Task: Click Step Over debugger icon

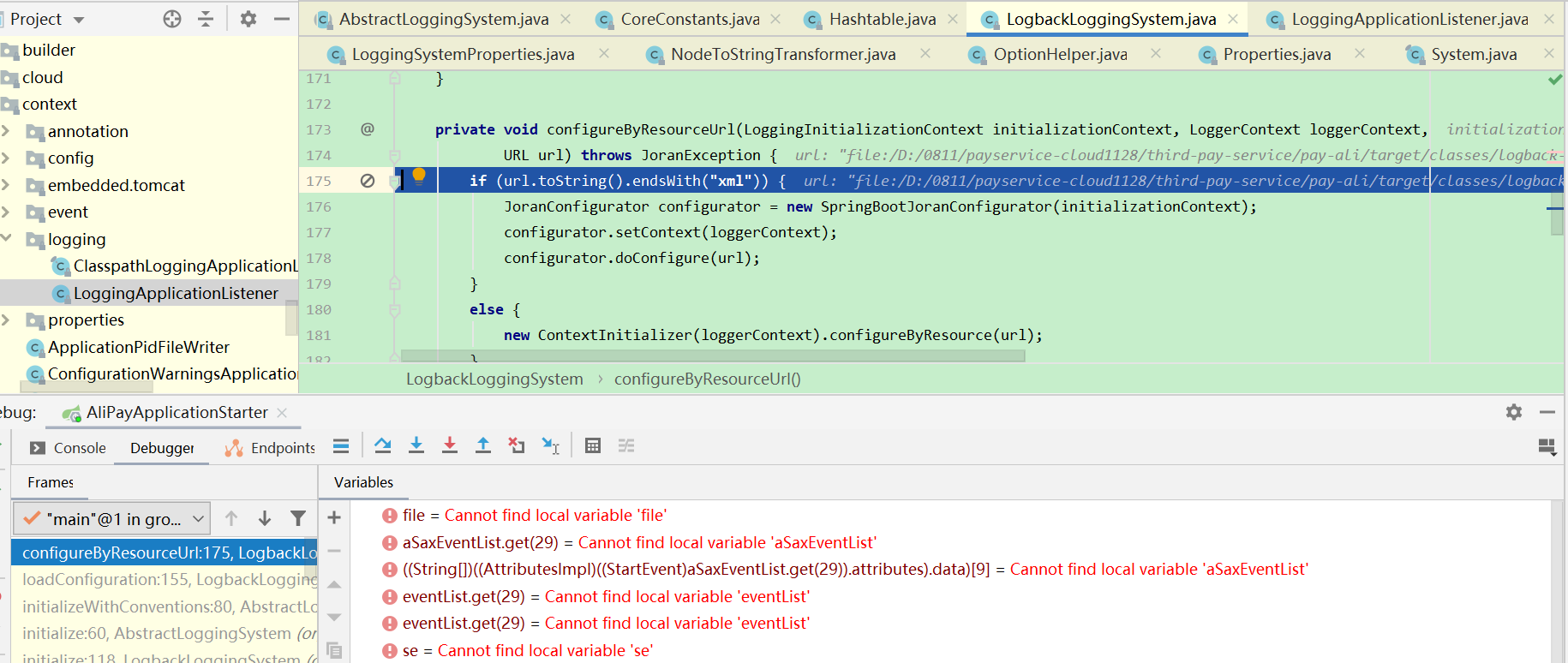Action: [383, 445]
